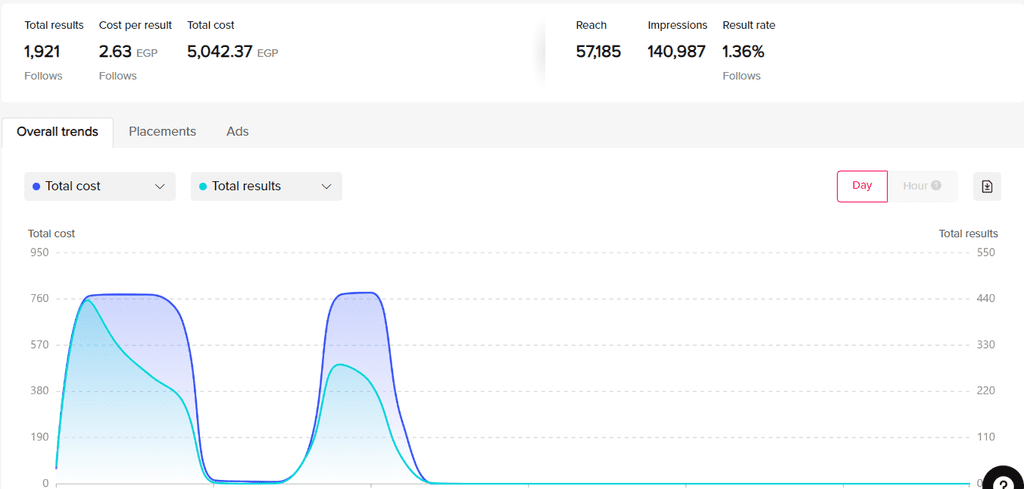The width and height of the screenshot is (1024, 489).
Task: Click the 1.36% result rate value
Action: click(743, 52)
